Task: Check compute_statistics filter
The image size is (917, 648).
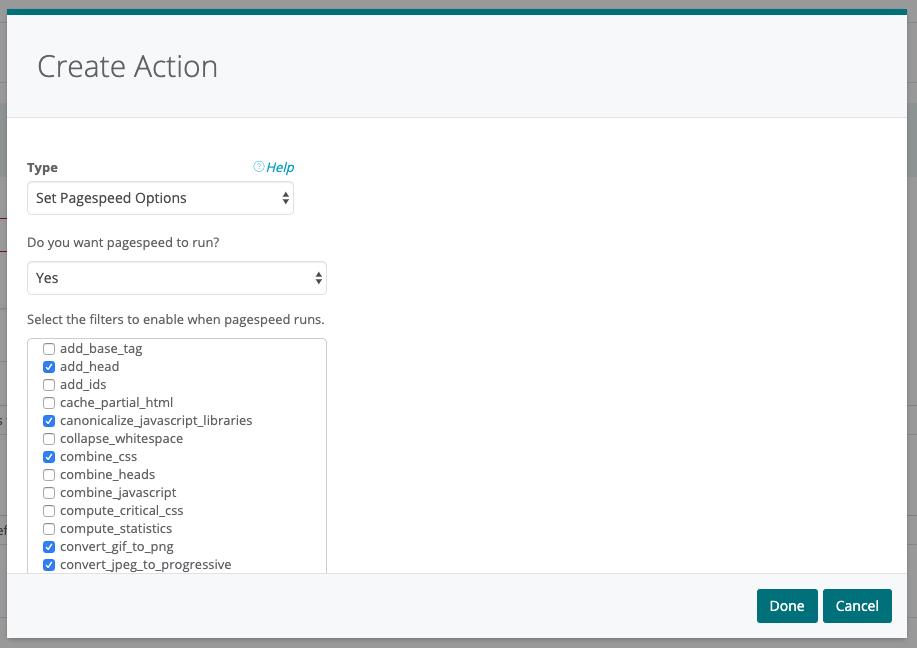Action: pyautogui.click(x=49, y=529)
